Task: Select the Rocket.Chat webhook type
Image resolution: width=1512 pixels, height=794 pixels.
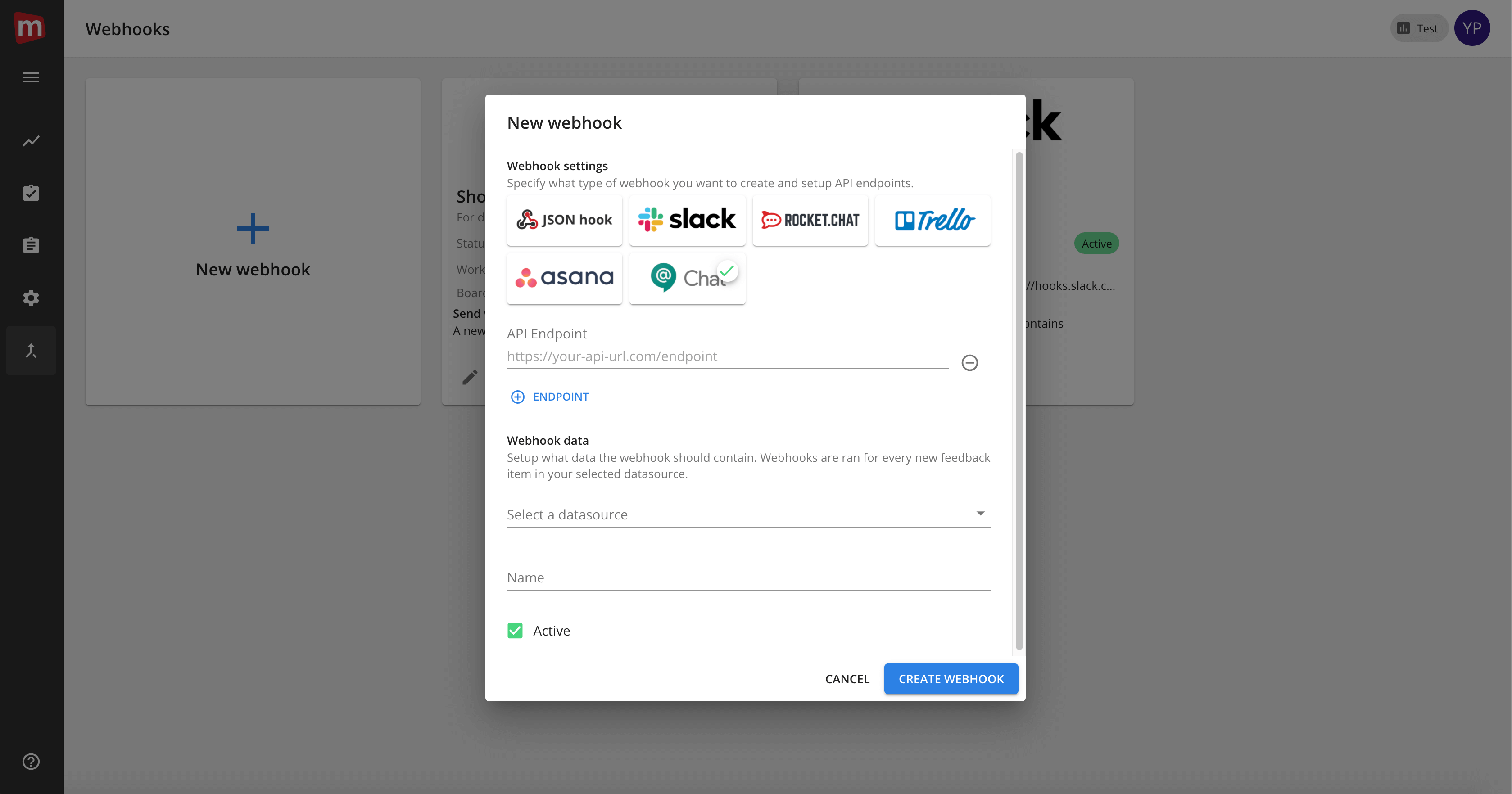Action: point(810,220)
